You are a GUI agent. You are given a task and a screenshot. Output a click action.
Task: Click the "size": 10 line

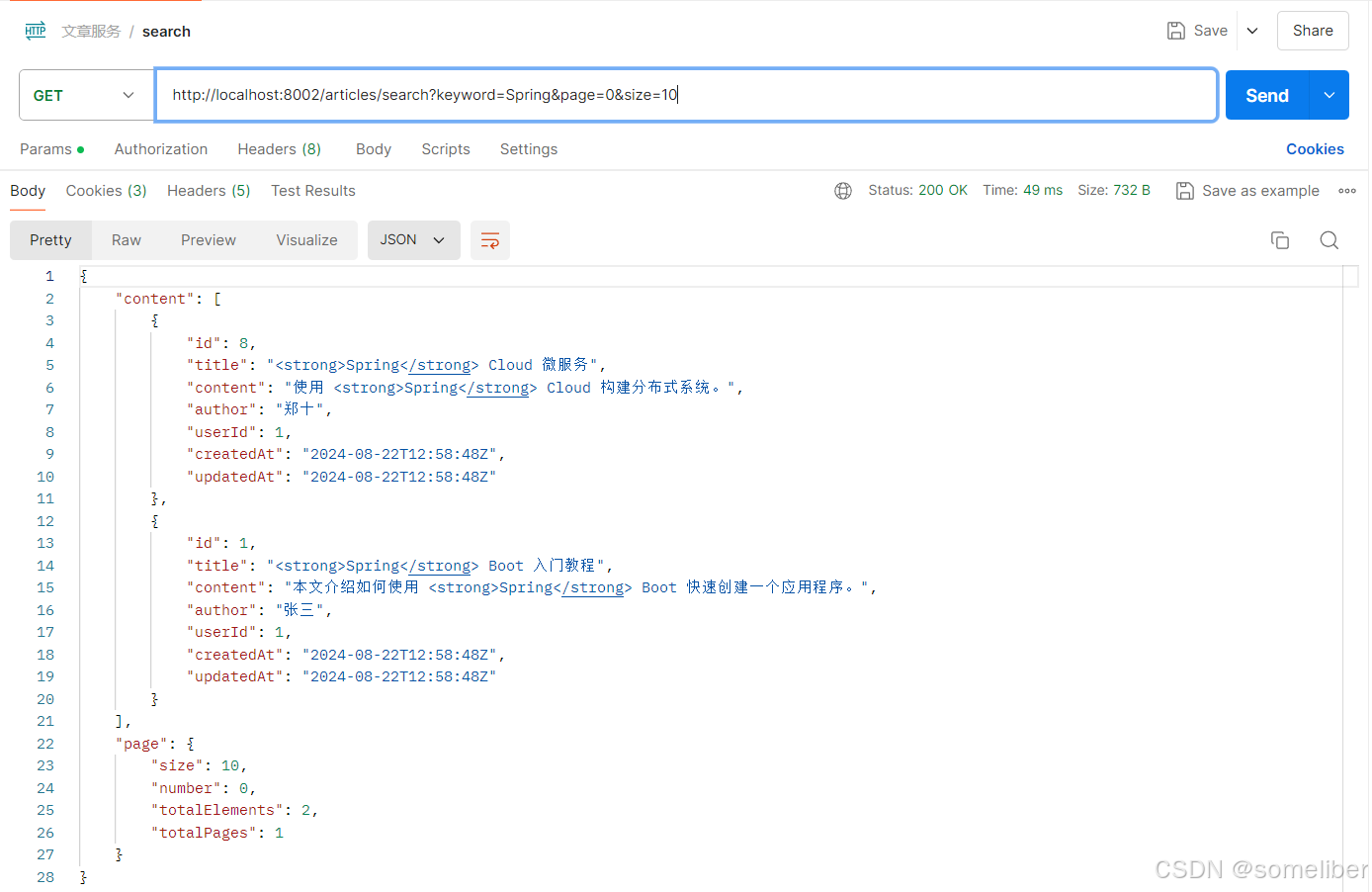click(x=199, y=765)
